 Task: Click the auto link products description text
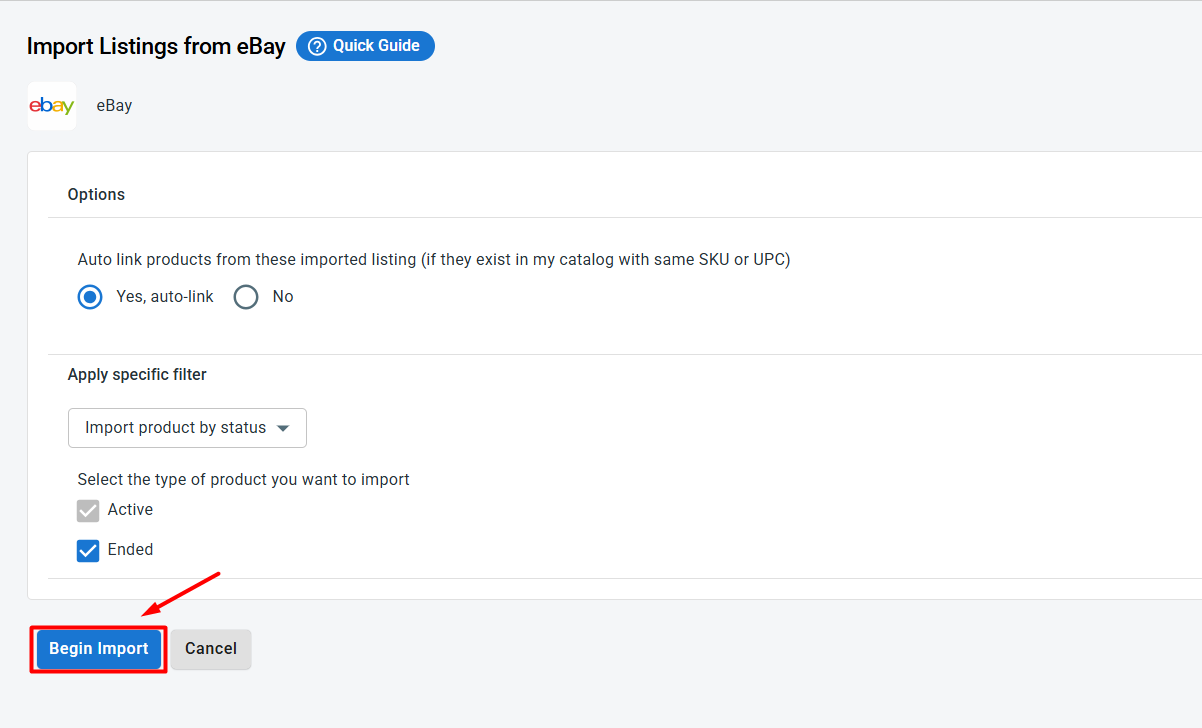[434, 260]
